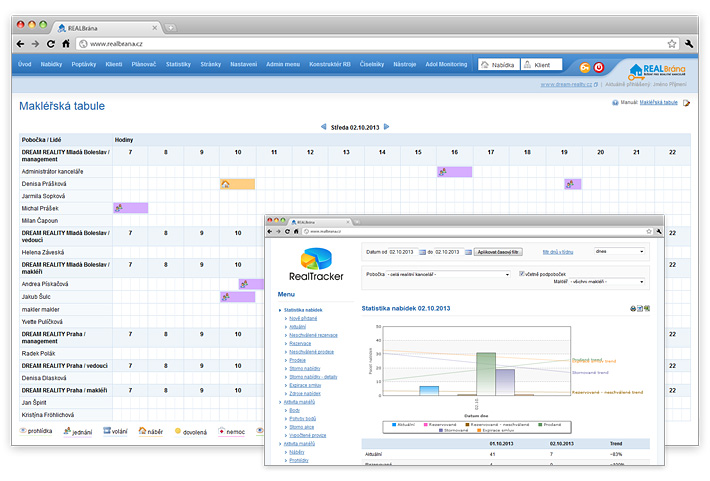Click the print icon above statistics chart
The width and height of the screenshot is (710, 481).
633,309
